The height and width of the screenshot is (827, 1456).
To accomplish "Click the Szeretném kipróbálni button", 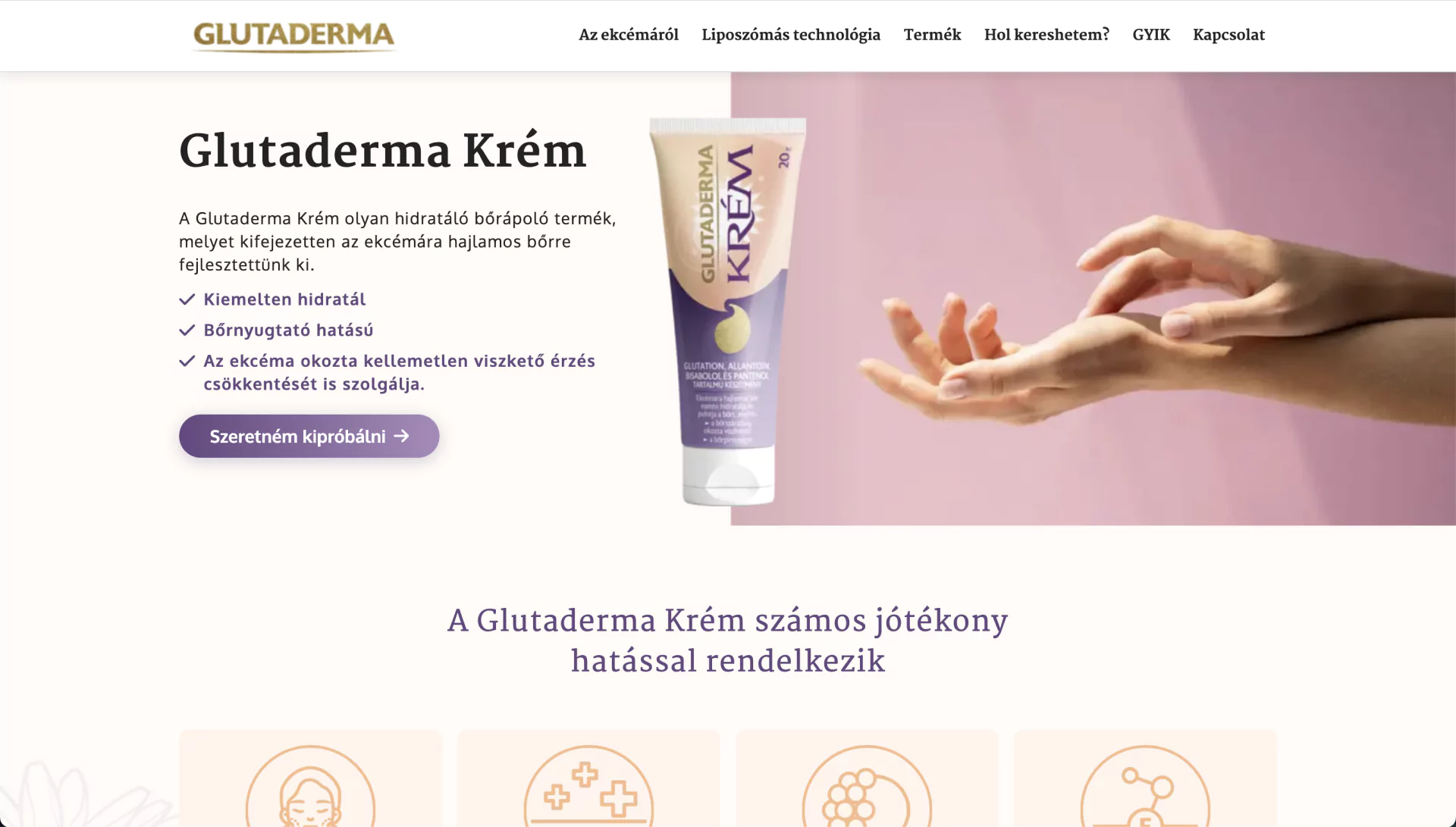I will coord(309,436).
